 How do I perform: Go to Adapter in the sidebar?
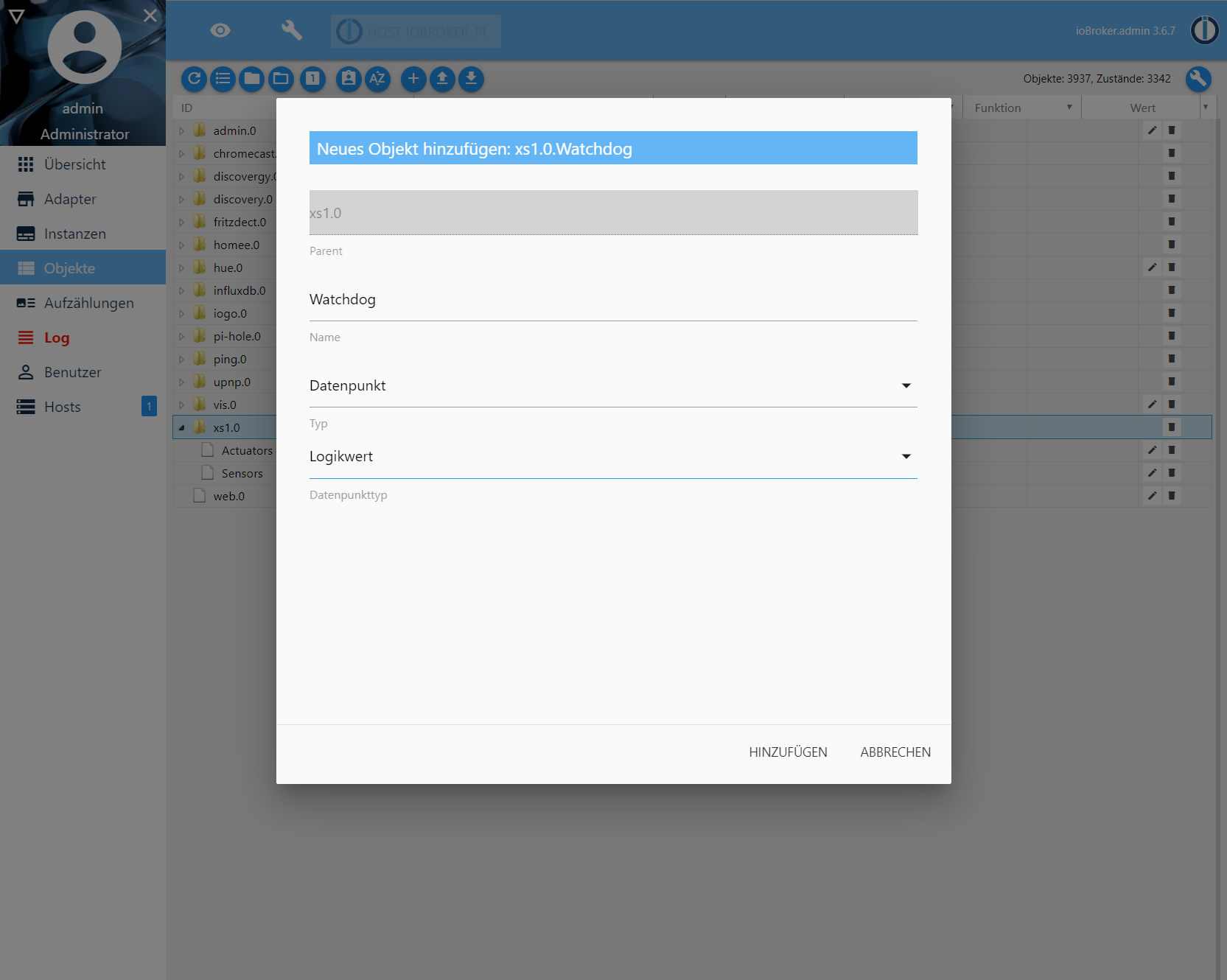tap(83, 199)
